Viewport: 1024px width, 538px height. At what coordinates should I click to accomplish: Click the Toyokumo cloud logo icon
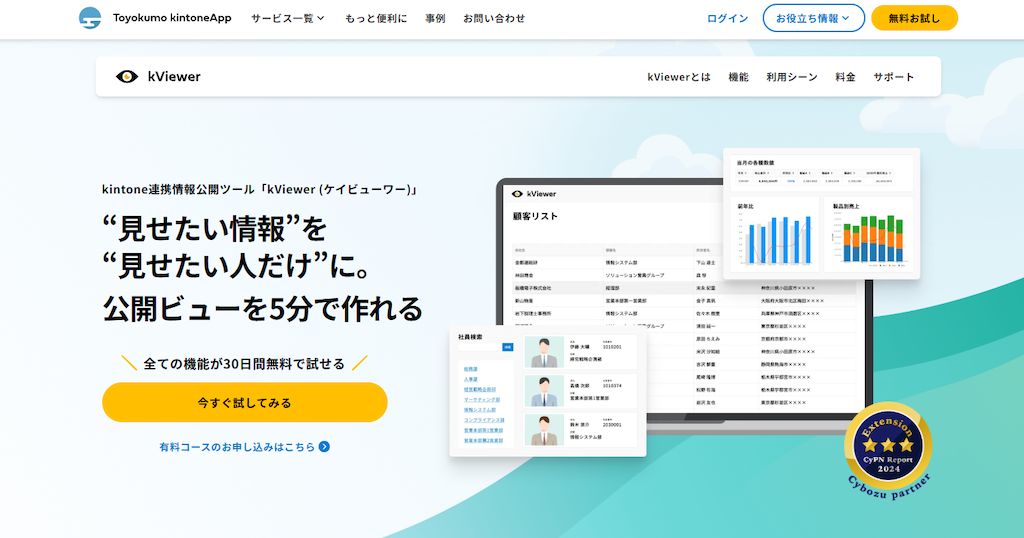(x=89, y=18)
